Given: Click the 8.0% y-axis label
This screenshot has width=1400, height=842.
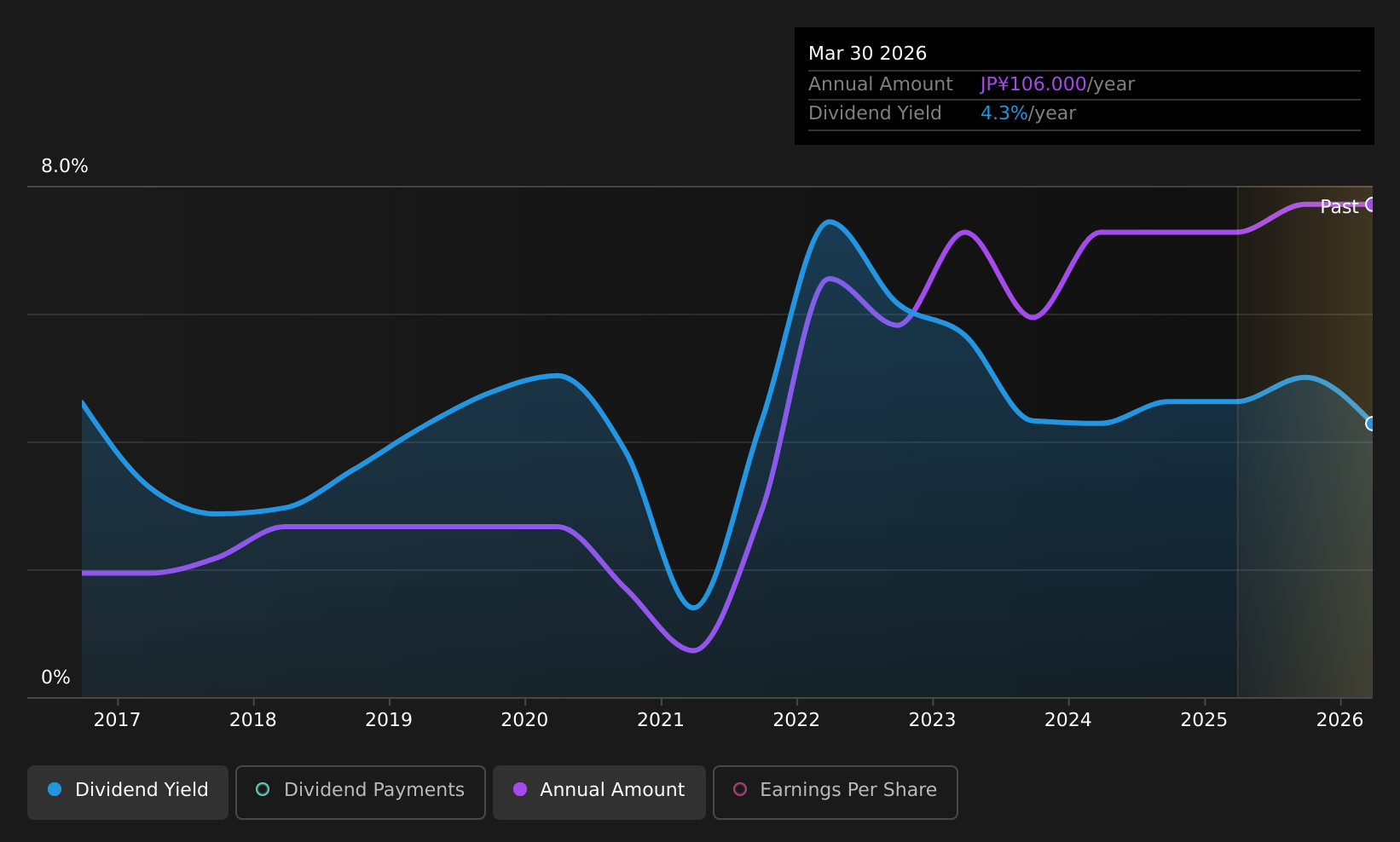Looking at the screenshot, I should [x=65, y=166].
